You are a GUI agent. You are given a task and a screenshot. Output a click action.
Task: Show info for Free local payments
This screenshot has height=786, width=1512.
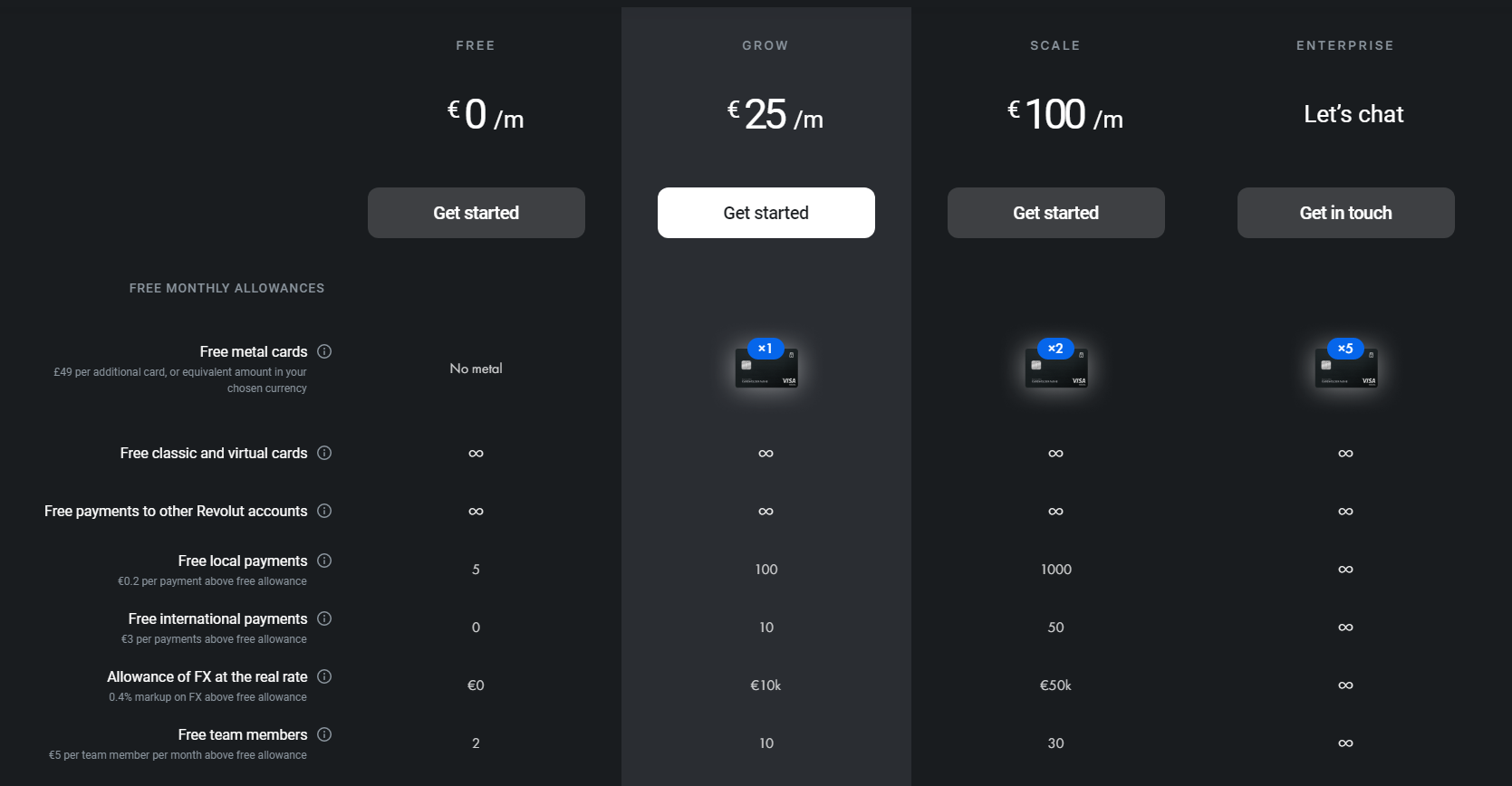[324, 561]
